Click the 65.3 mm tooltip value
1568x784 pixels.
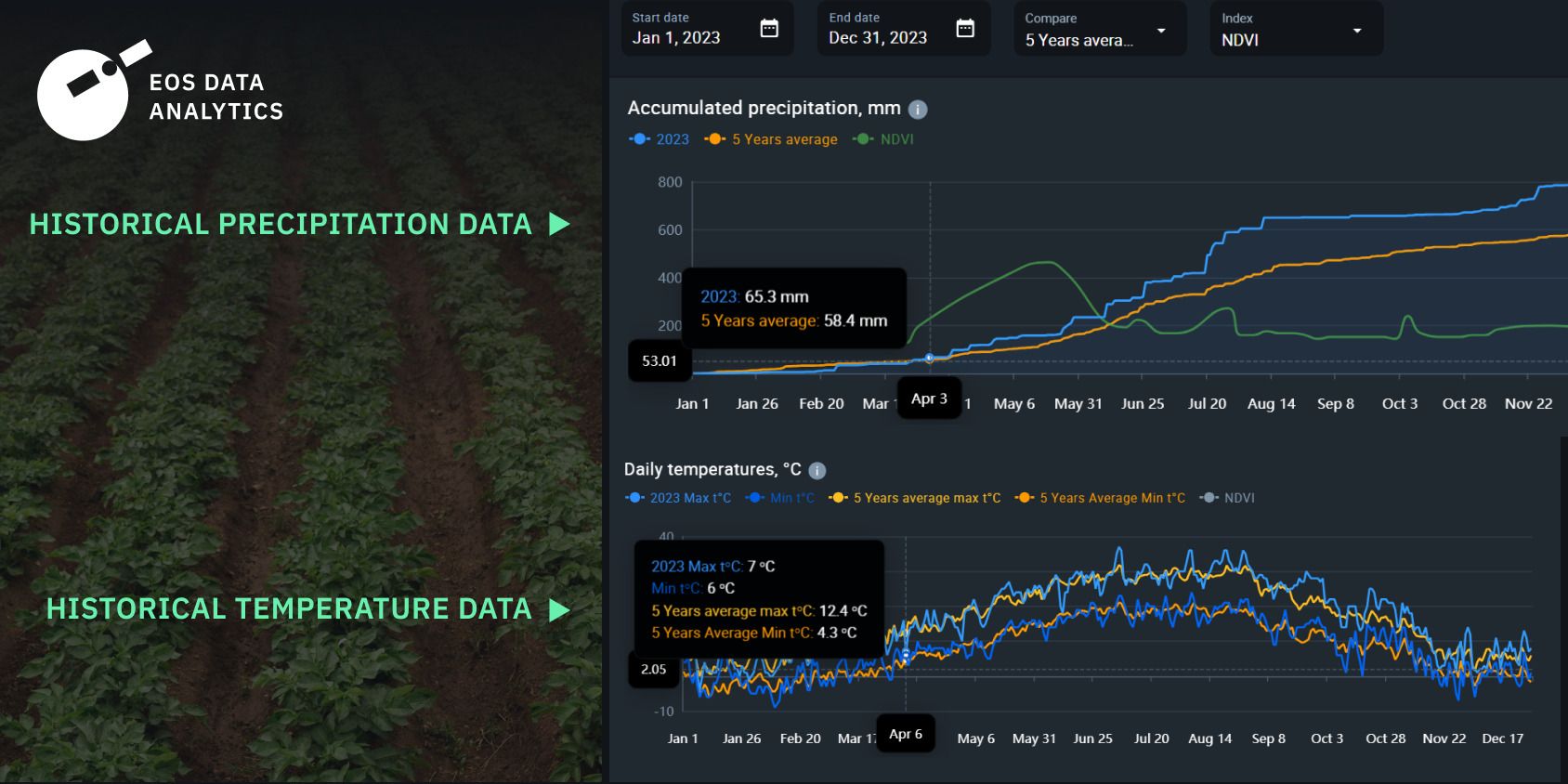[x=777, y=297]
